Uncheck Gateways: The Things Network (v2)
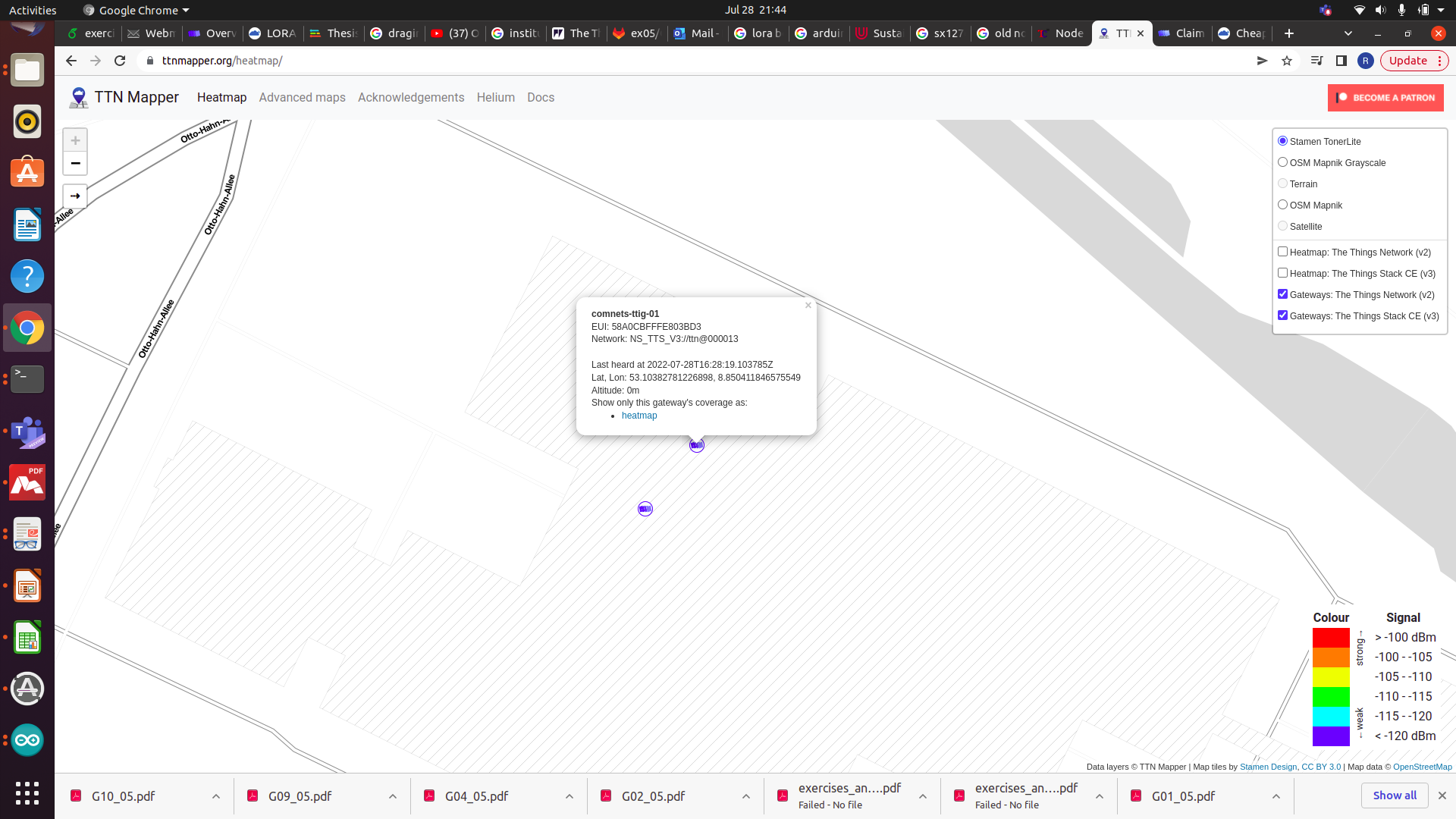This screenshot has width=1456, height=819. [x=1283, y=294]
